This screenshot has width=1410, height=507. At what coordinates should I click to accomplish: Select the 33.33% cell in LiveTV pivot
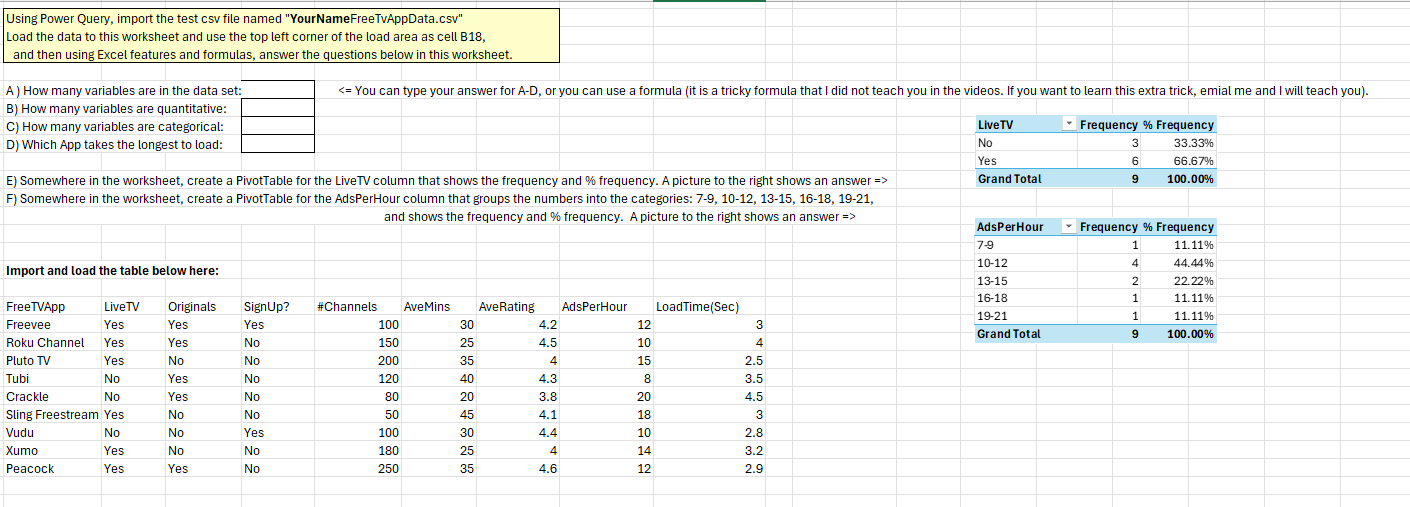click(x=1178, y=143)
